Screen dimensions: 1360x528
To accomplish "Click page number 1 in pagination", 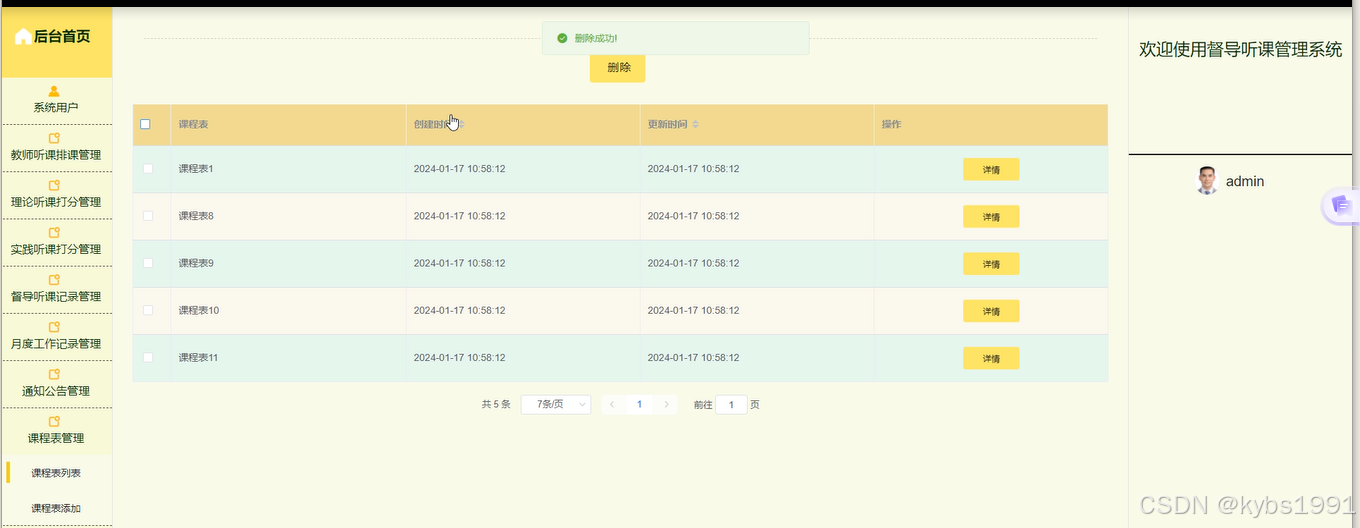I will [639, 404].
